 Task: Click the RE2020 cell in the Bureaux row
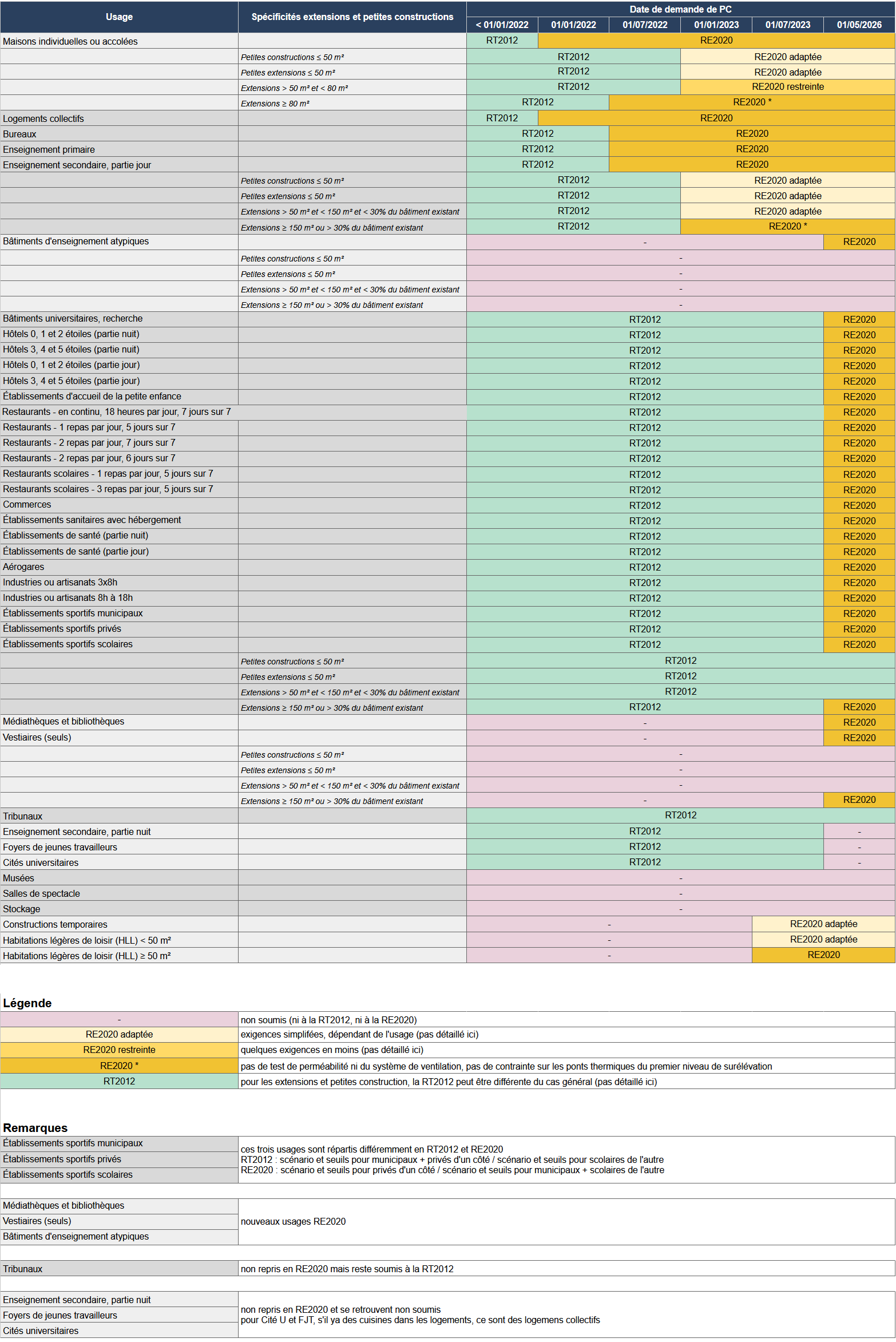pyautogui.click(x=752, y=133)
